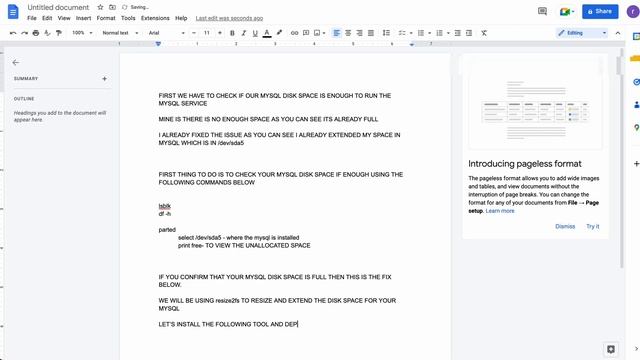Expand checklist options arrow
The width and height of the screenshot is (640, 360).
tap(411, 33)
